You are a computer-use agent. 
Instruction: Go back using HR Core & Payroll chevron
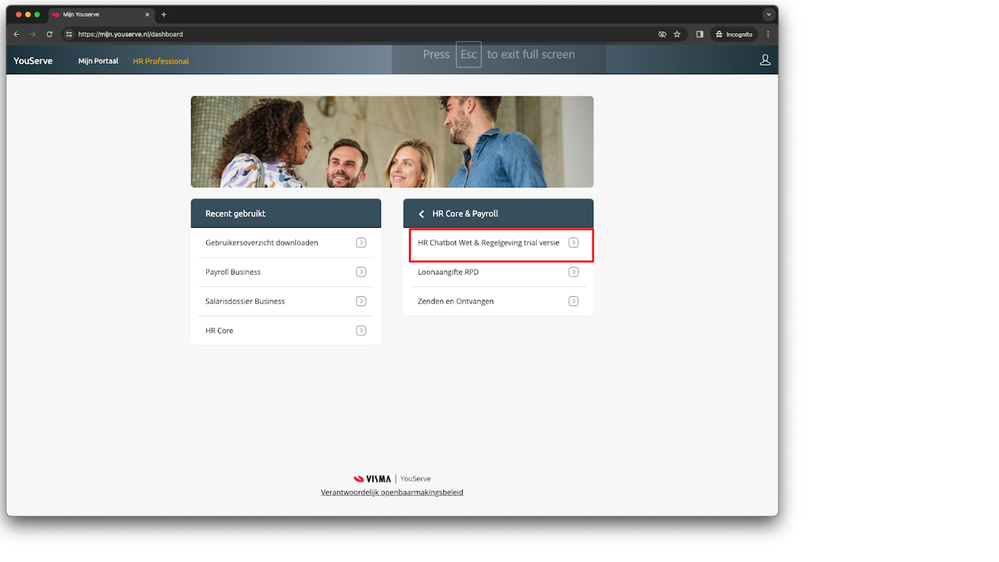[x=421, y=214]
